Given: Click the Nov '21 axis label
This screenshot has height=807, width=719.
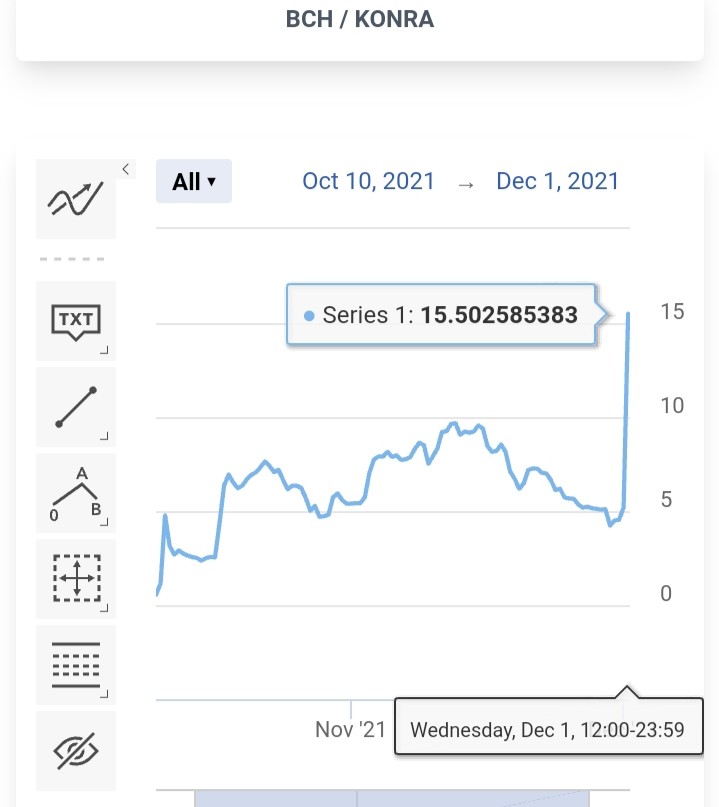Looking at the screenshot, I should [x=350, y=729].
